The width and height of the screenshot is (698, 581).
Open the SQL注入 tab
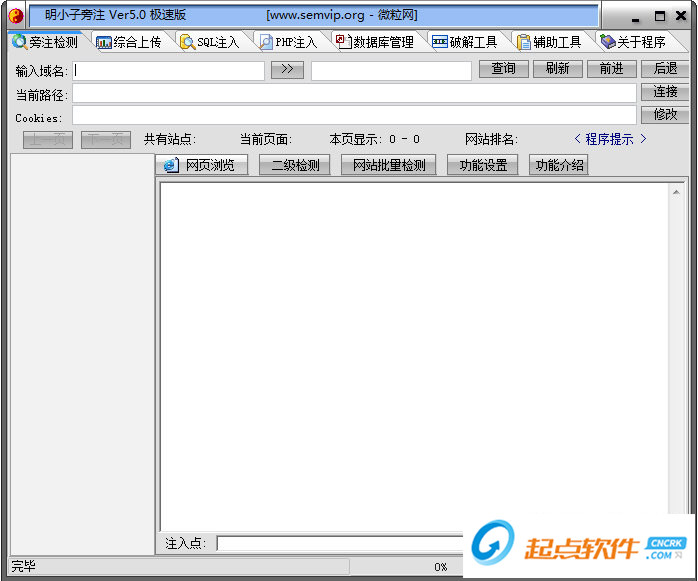[x=210, y=42]
